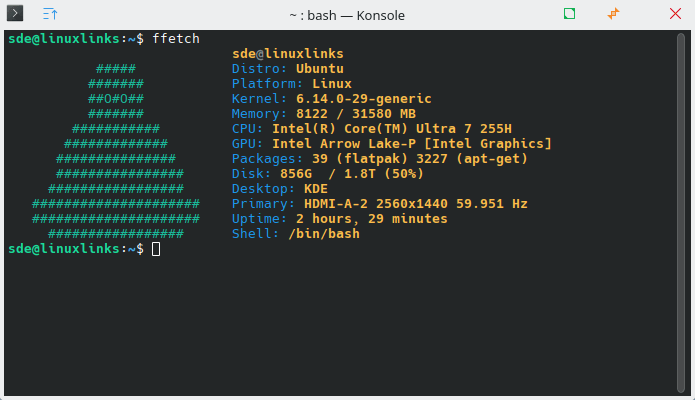Image resolution: width=695 pixels, height=400 pixels.
Task: Click the Distro: Ubuntu line
Action: (288, 69)
